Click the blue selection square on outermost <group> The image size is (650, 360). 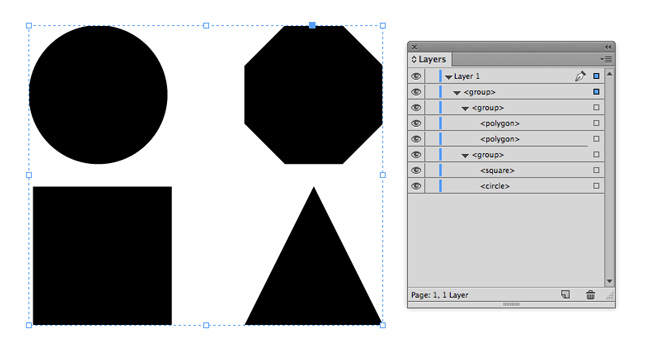(596, 92)
